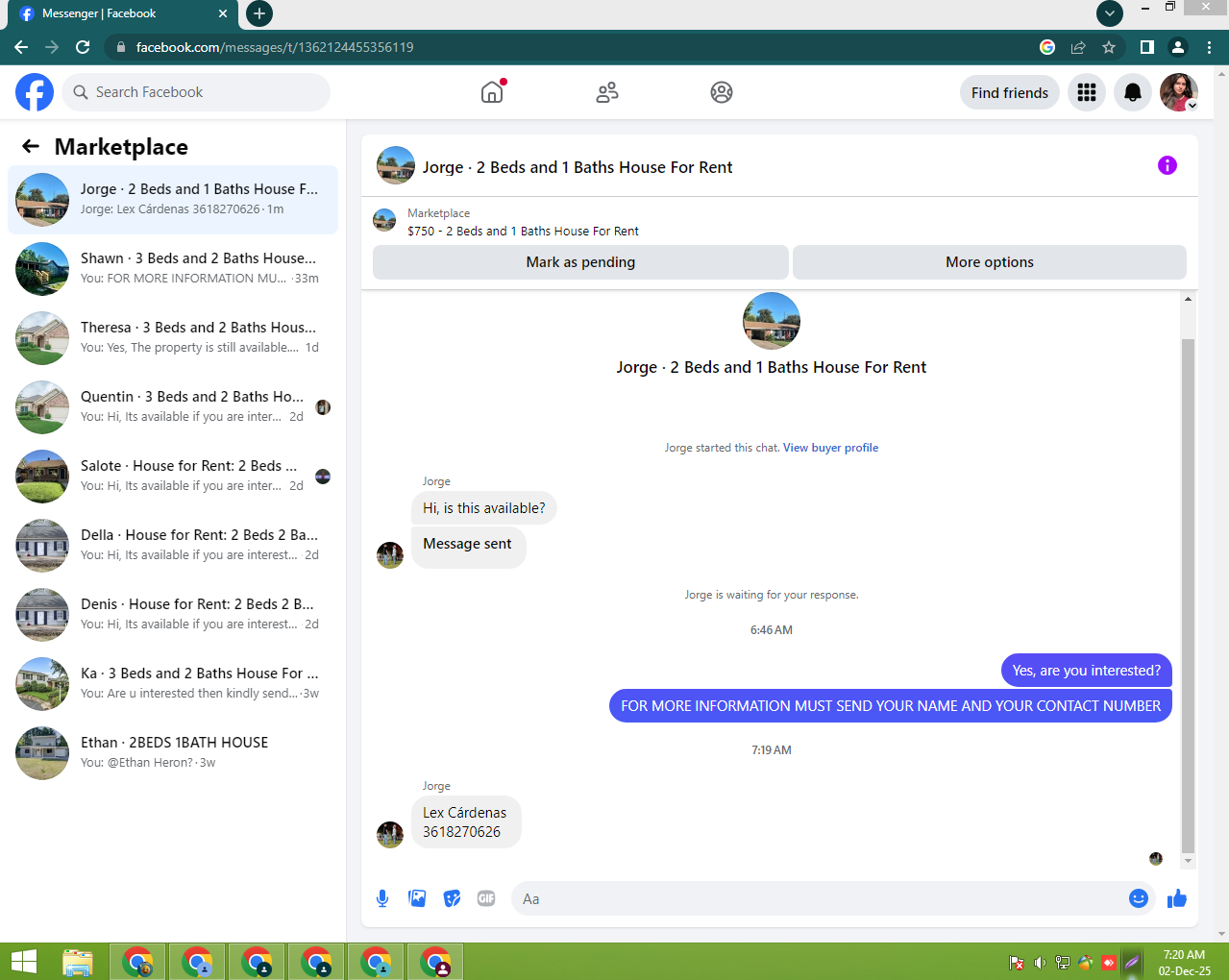
Task: Open the Groups icon in top bar
Action: [722, 92]
